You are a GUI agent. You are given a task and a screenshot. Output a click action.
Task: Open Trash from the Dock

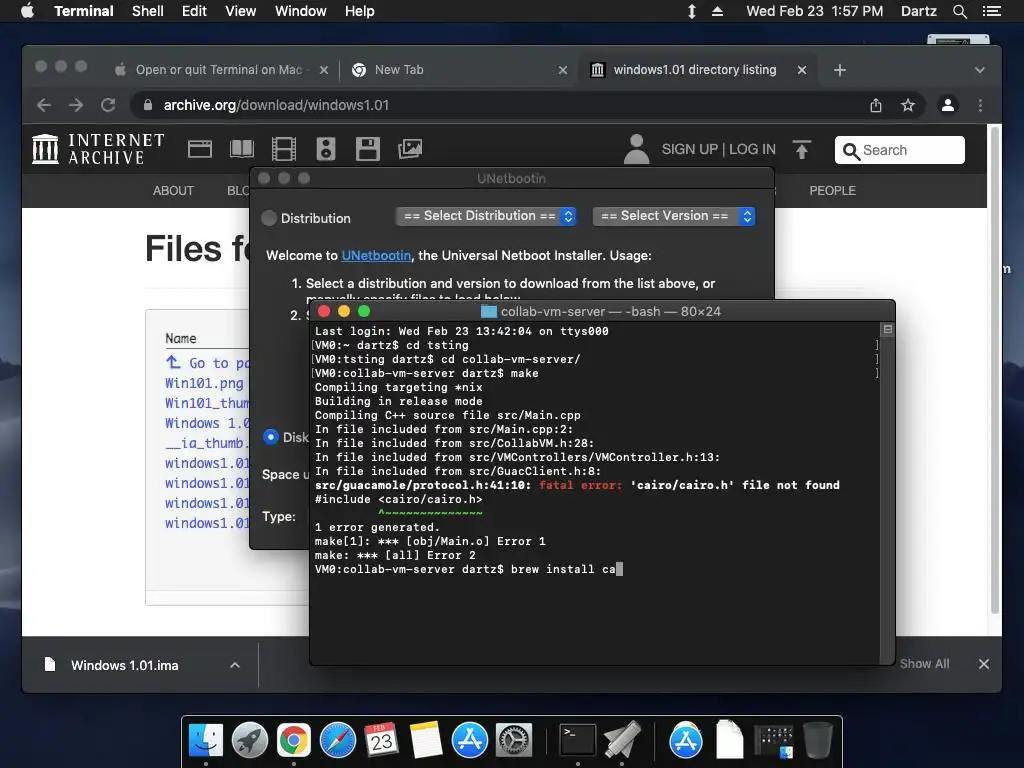818,741
